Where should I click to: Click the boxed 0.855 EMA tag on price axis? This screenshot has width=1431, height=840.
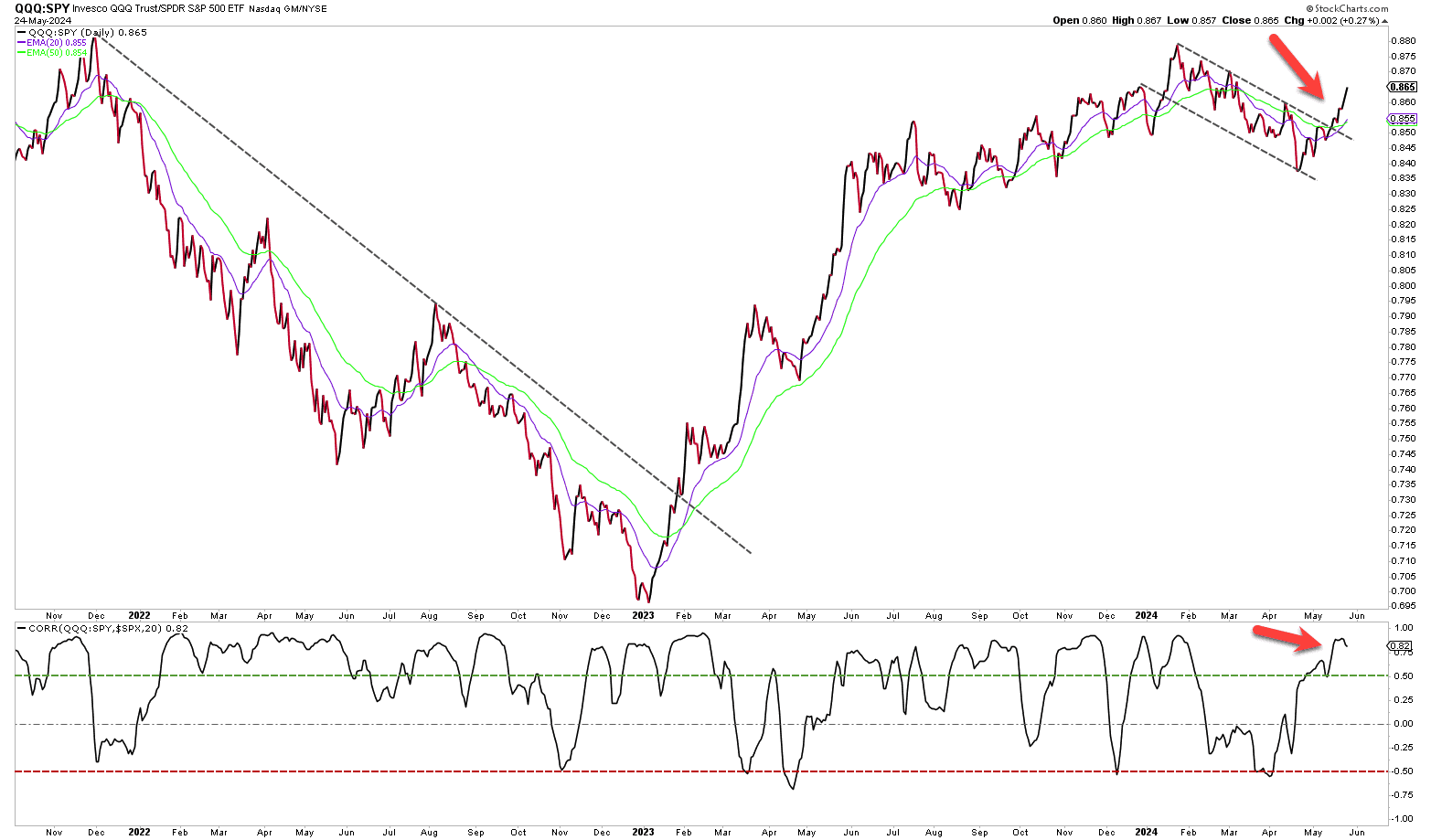click(1403, 119)
